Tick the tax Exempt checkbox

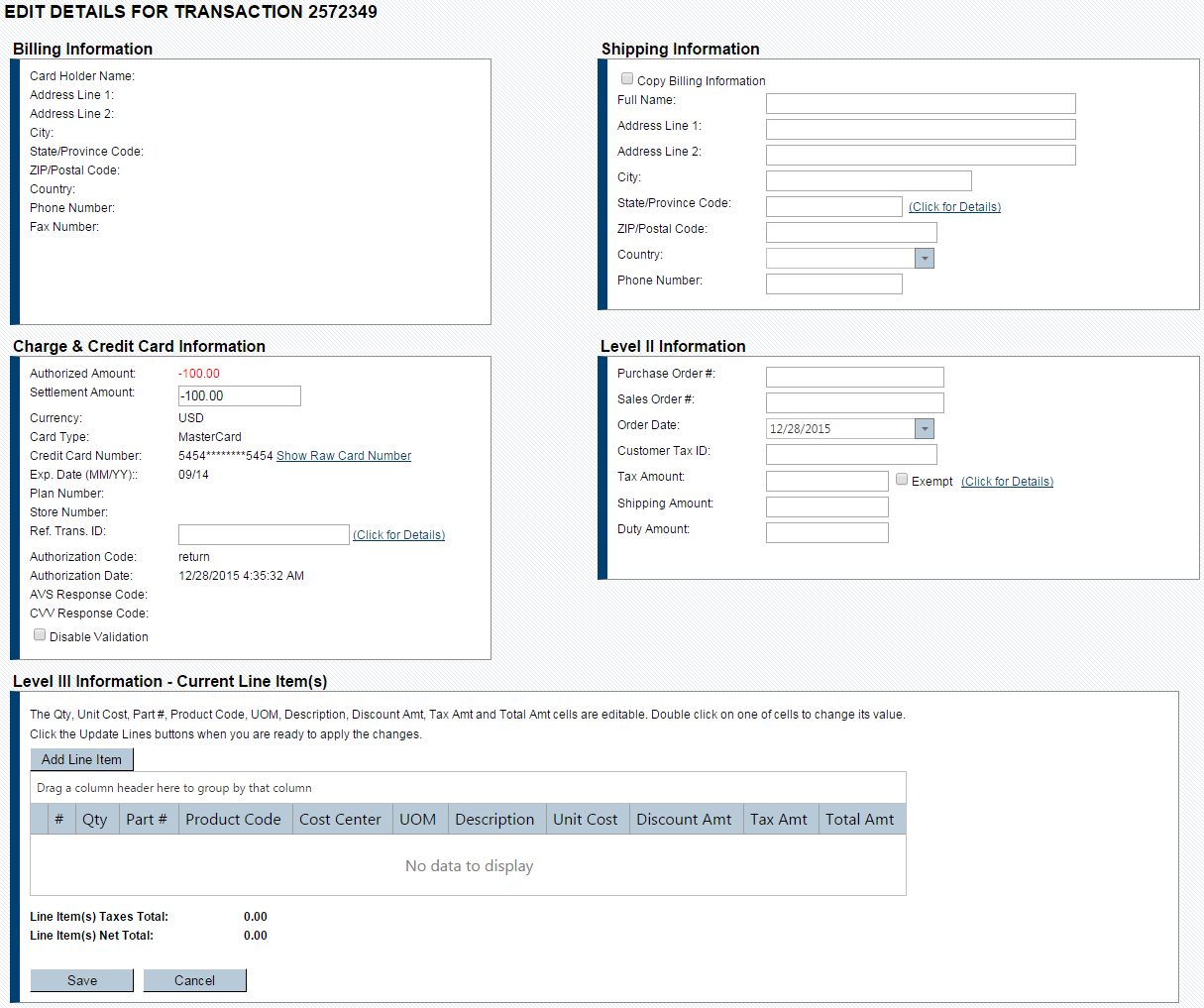click(902, 480)
